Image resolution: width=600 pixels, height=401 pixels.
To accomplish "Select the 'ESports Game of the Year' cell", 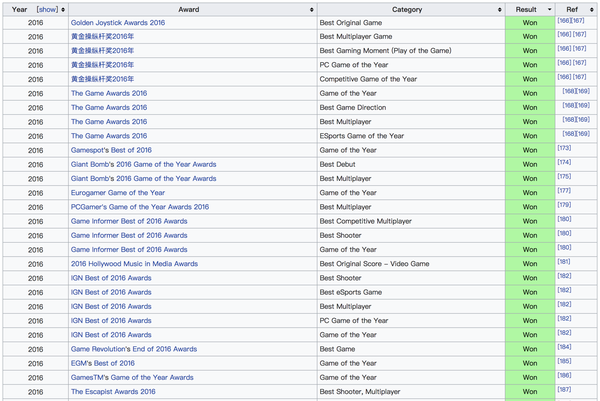I will coord(411,136).
